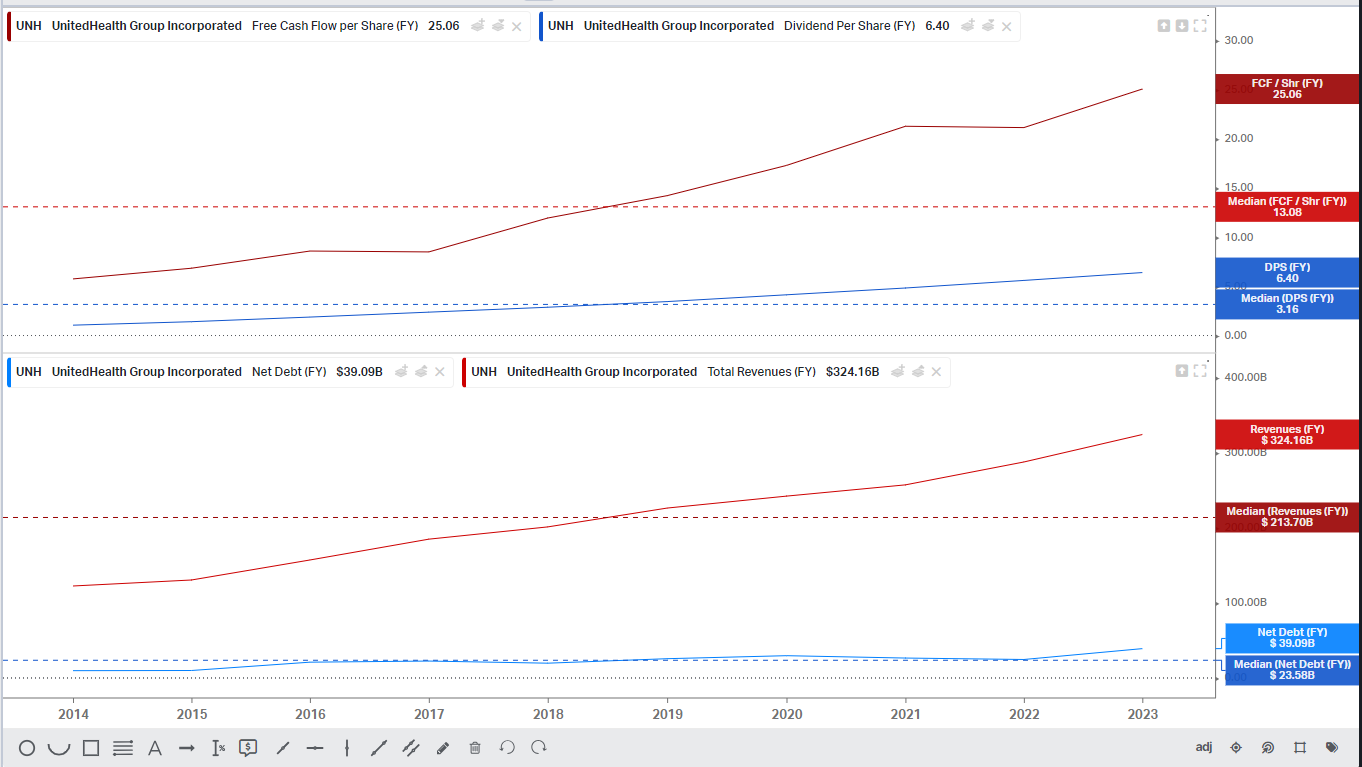Click the Median (FCF / Shr (FY)) 13.08 label
Screen dimensions: 1362x767
(1287, 207)
